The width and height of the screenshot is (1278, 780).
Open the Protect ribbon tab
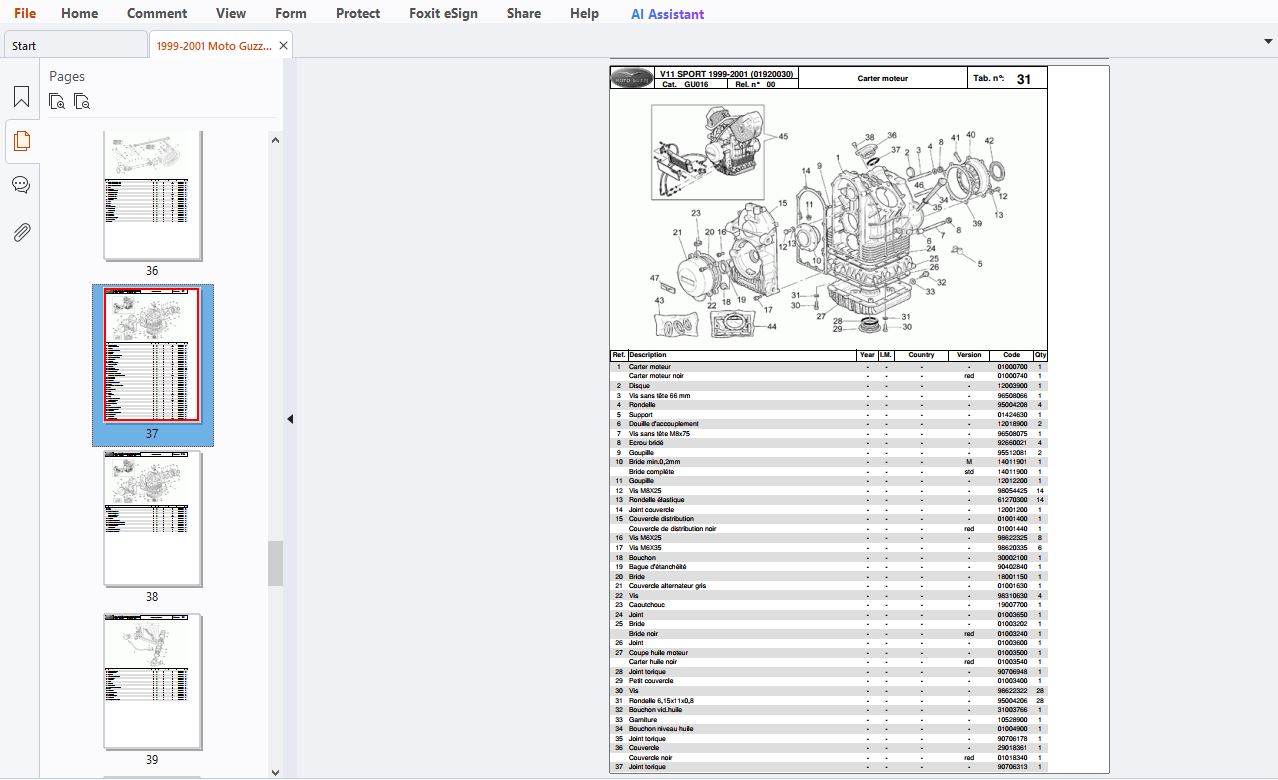coord(358,13)
